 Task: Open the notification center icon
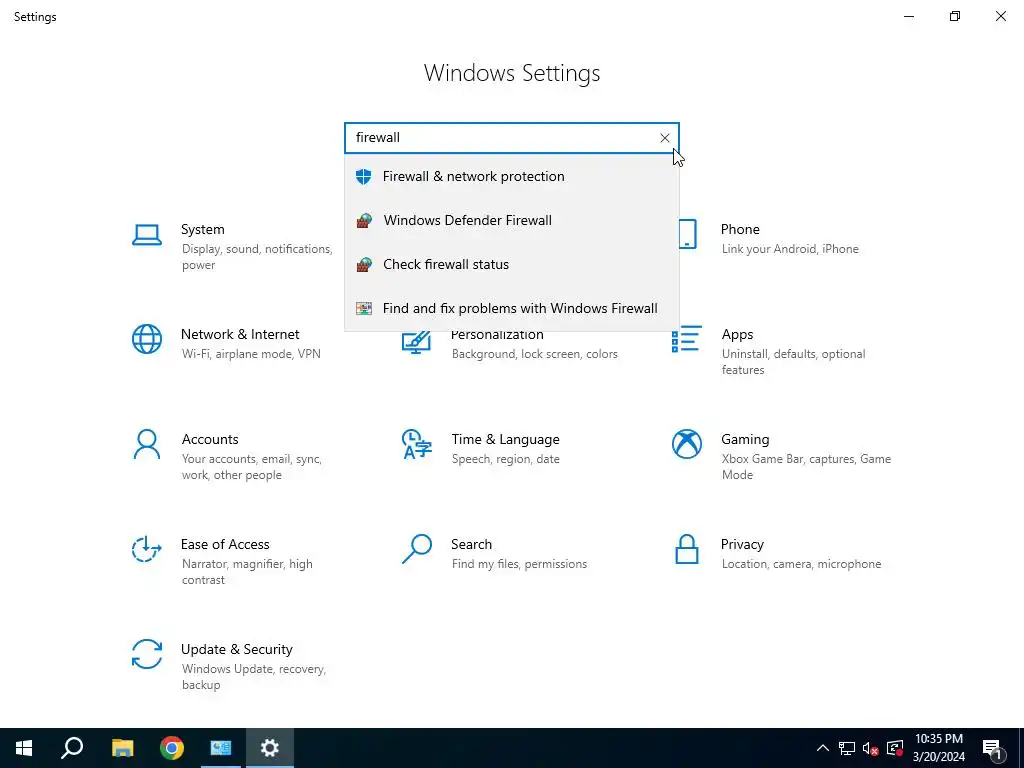993,748
